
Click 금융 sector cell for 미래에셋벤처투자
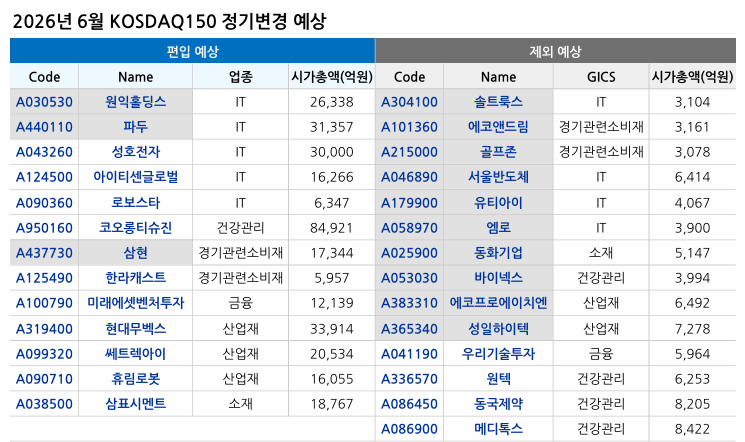(240, 303)
